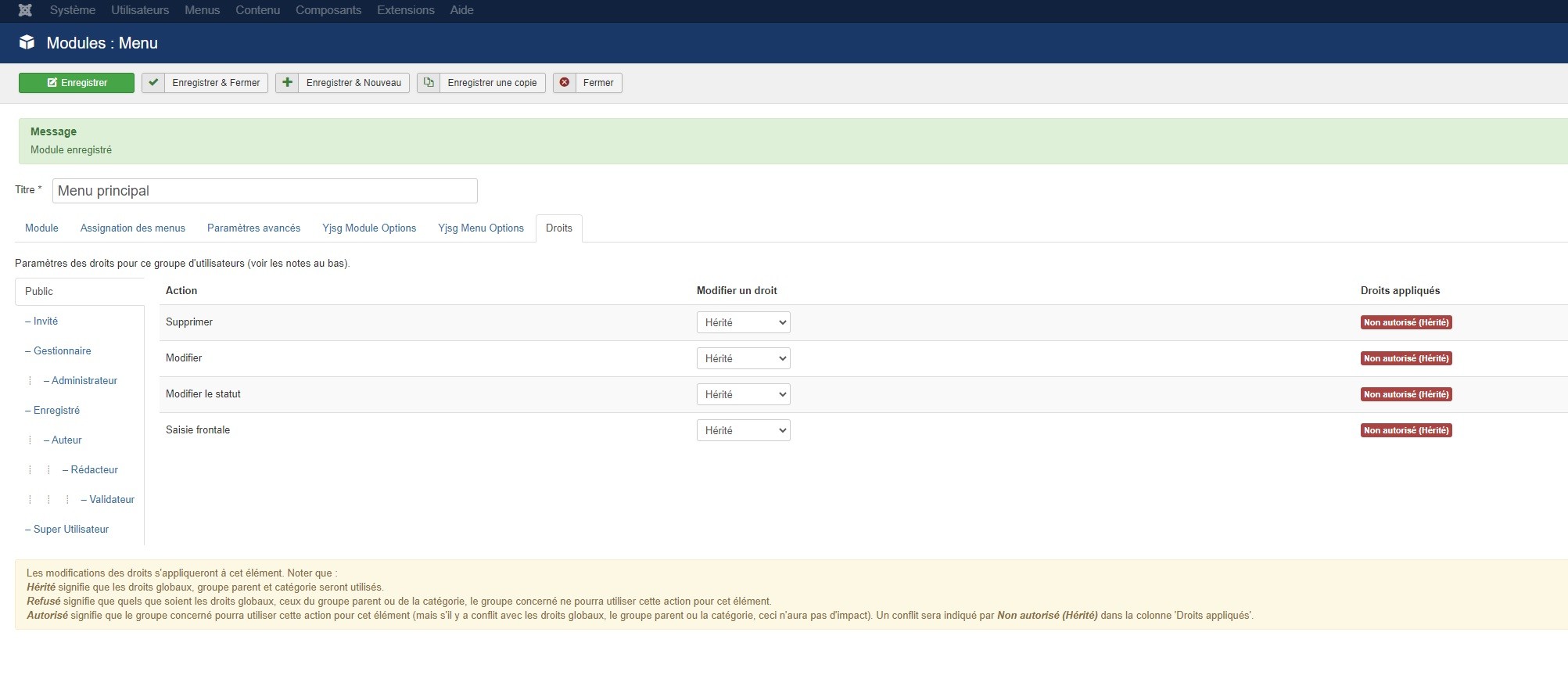
Task: Select the Administrateur user group
Action: coord(81,381)
